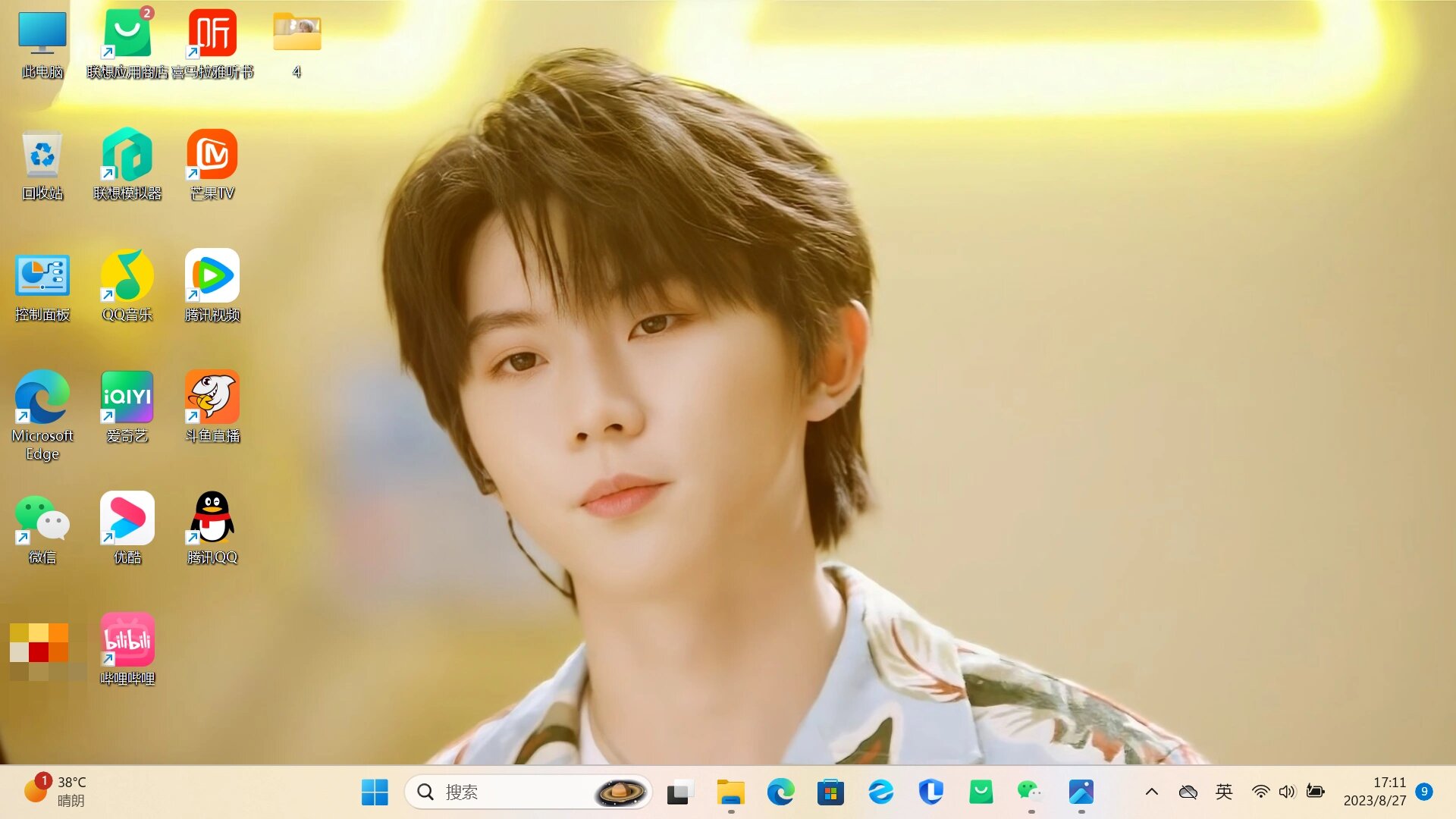The image size is (1456, 819).
Task: Show hidden system tray icons
Action: (x=1151, y=792)
